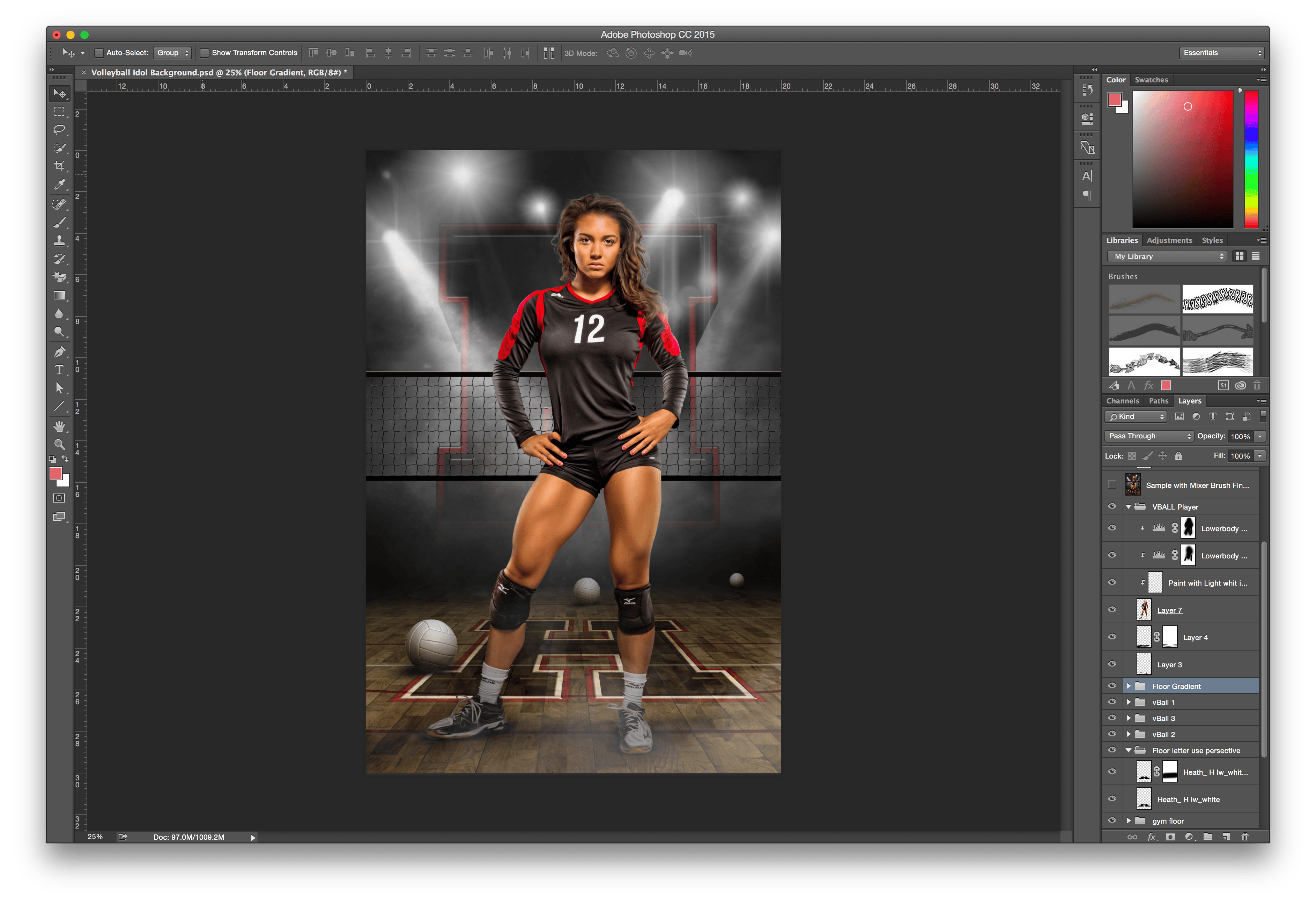Image resolution: width=1316 pixels, height=906 pixels.
Task: Hide the VBALL Player group
Action: point(1111,506)
